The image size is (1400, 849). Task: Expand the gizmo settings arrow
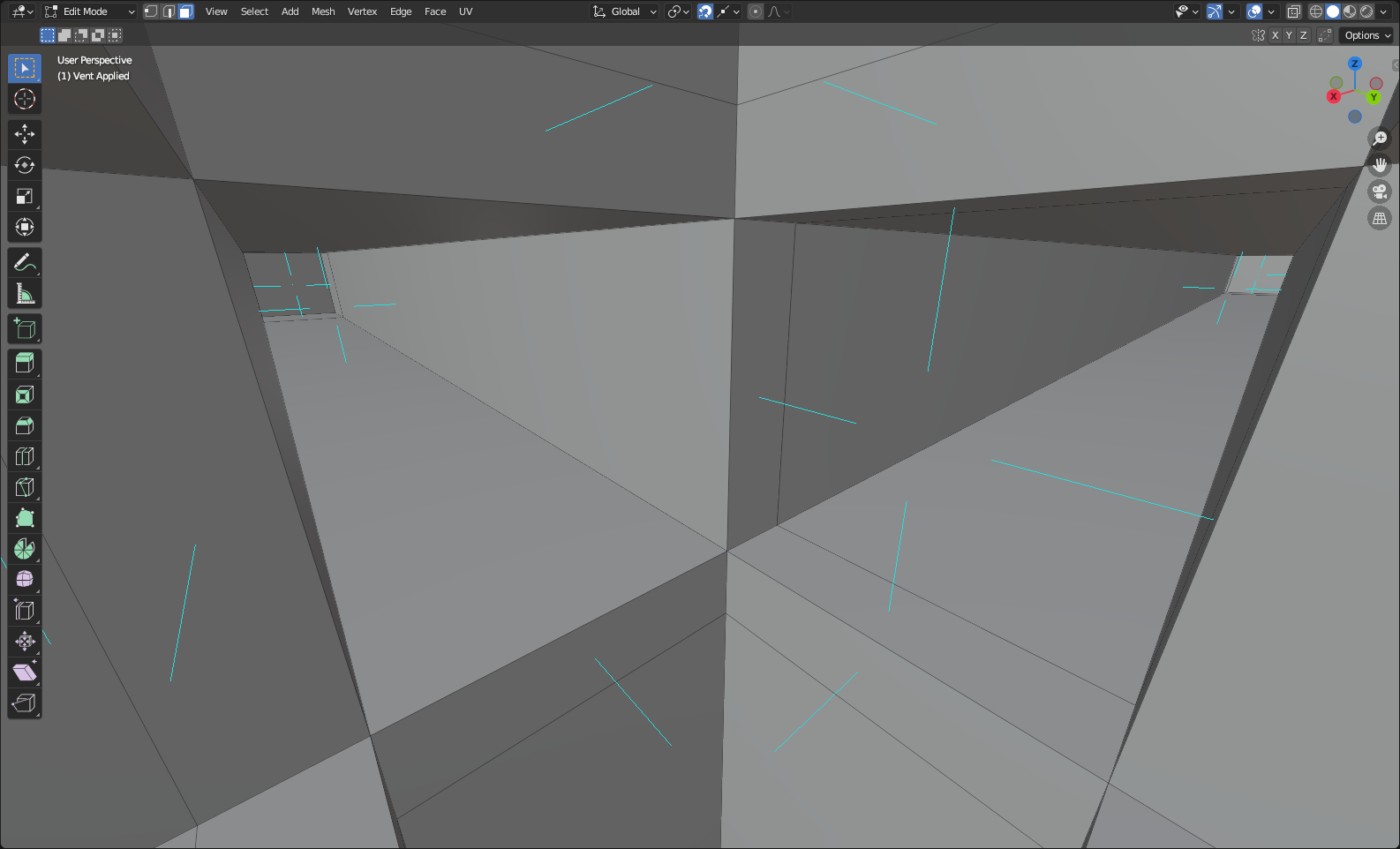(1231, 11)
